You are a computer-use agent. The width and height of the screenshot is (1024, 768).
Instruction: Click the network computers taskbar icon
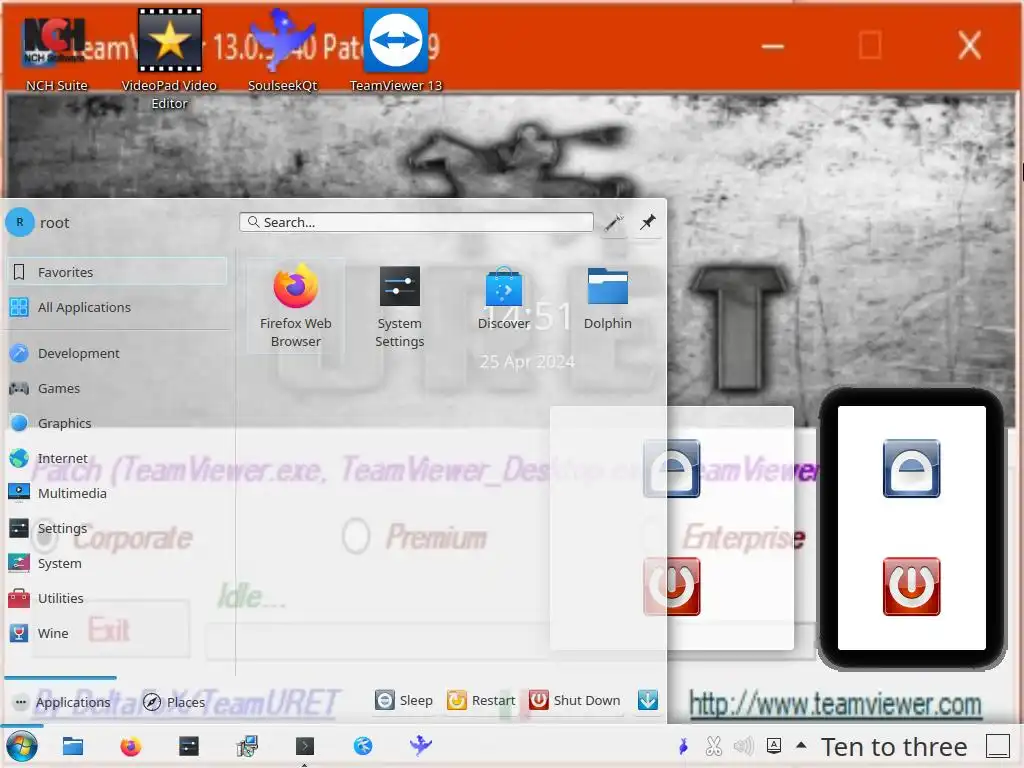[247, 746]
